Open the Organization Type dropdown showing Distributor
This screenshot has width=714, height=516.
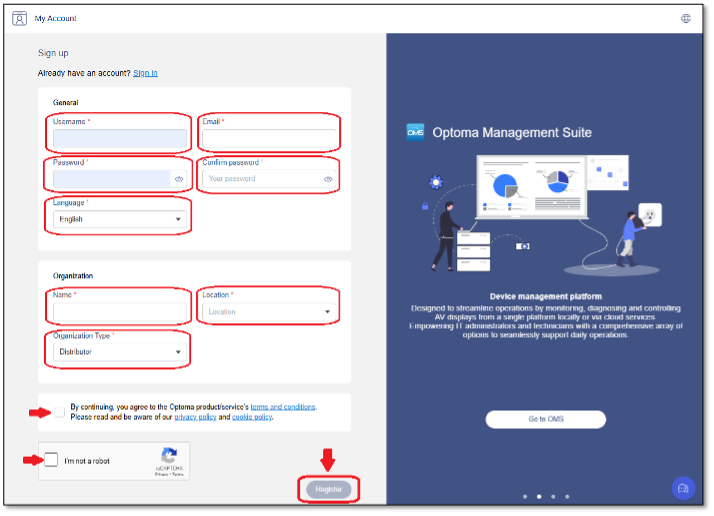coord(120,352)
